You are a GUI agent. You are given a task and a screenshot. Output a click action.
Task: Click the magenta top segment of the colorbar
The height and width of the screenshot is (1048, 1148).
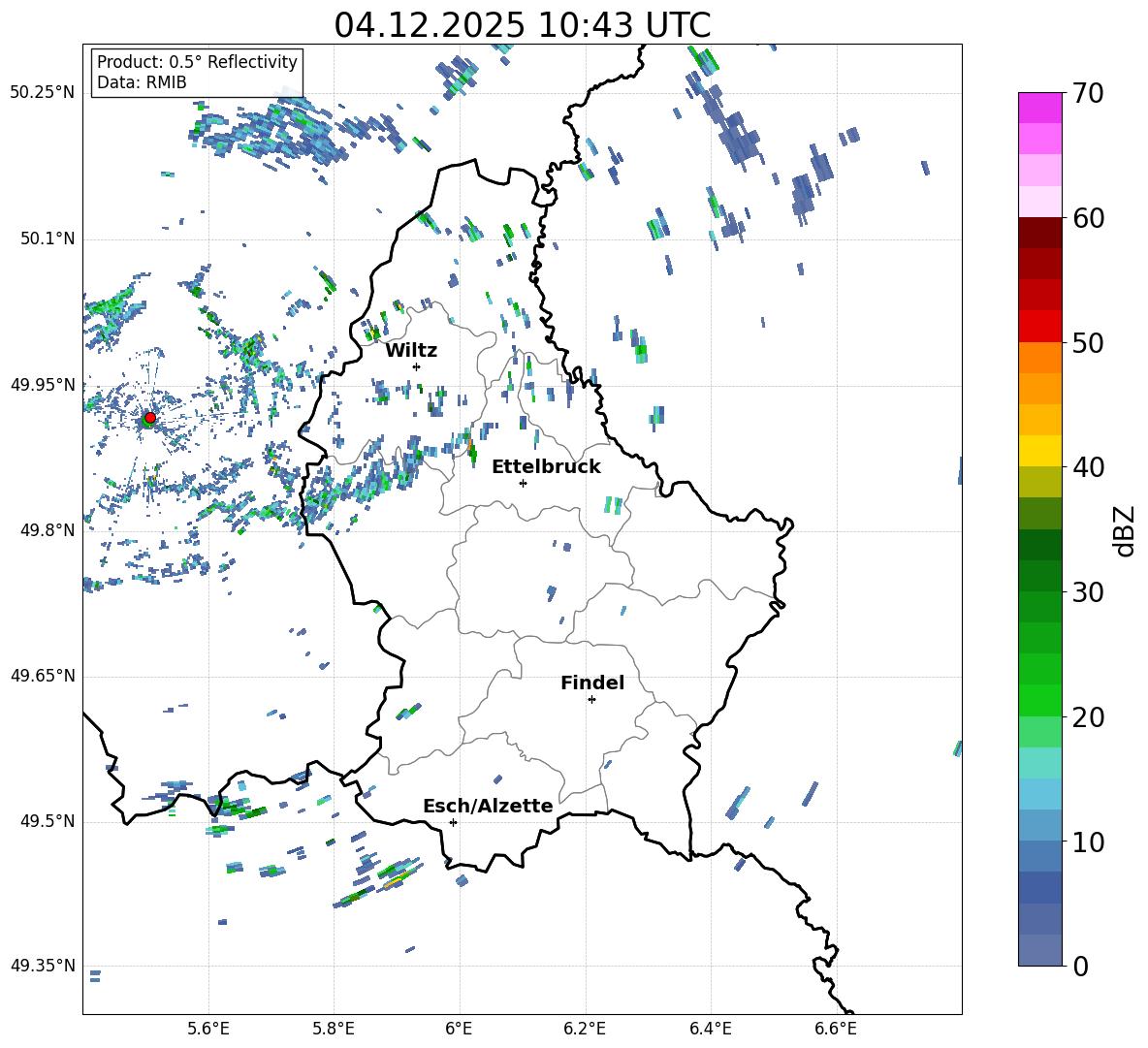[1040, 108]
